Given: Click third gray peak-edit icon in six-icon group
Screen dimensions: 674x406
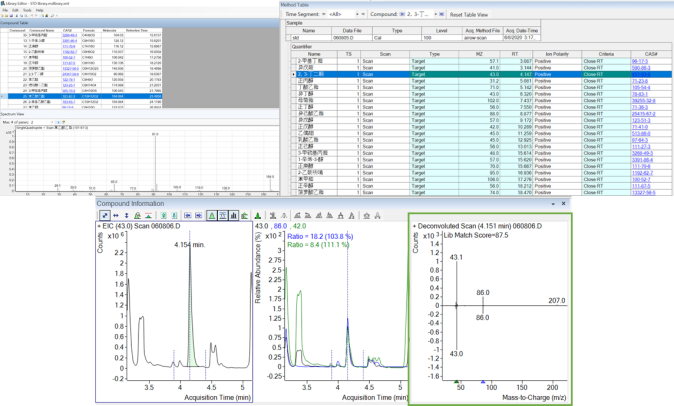Looking at the screenshot, I should (x=319, y=216).
